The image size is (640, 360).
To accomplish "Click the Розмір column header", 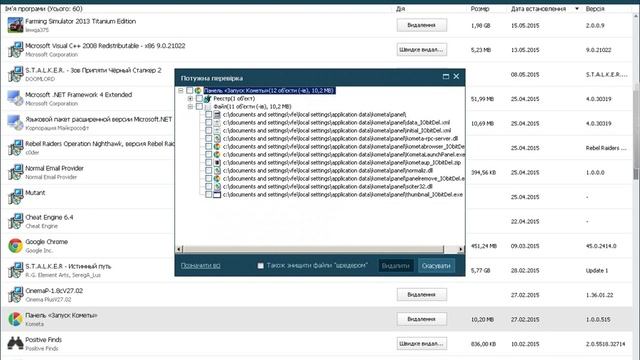I will [480, 9].
